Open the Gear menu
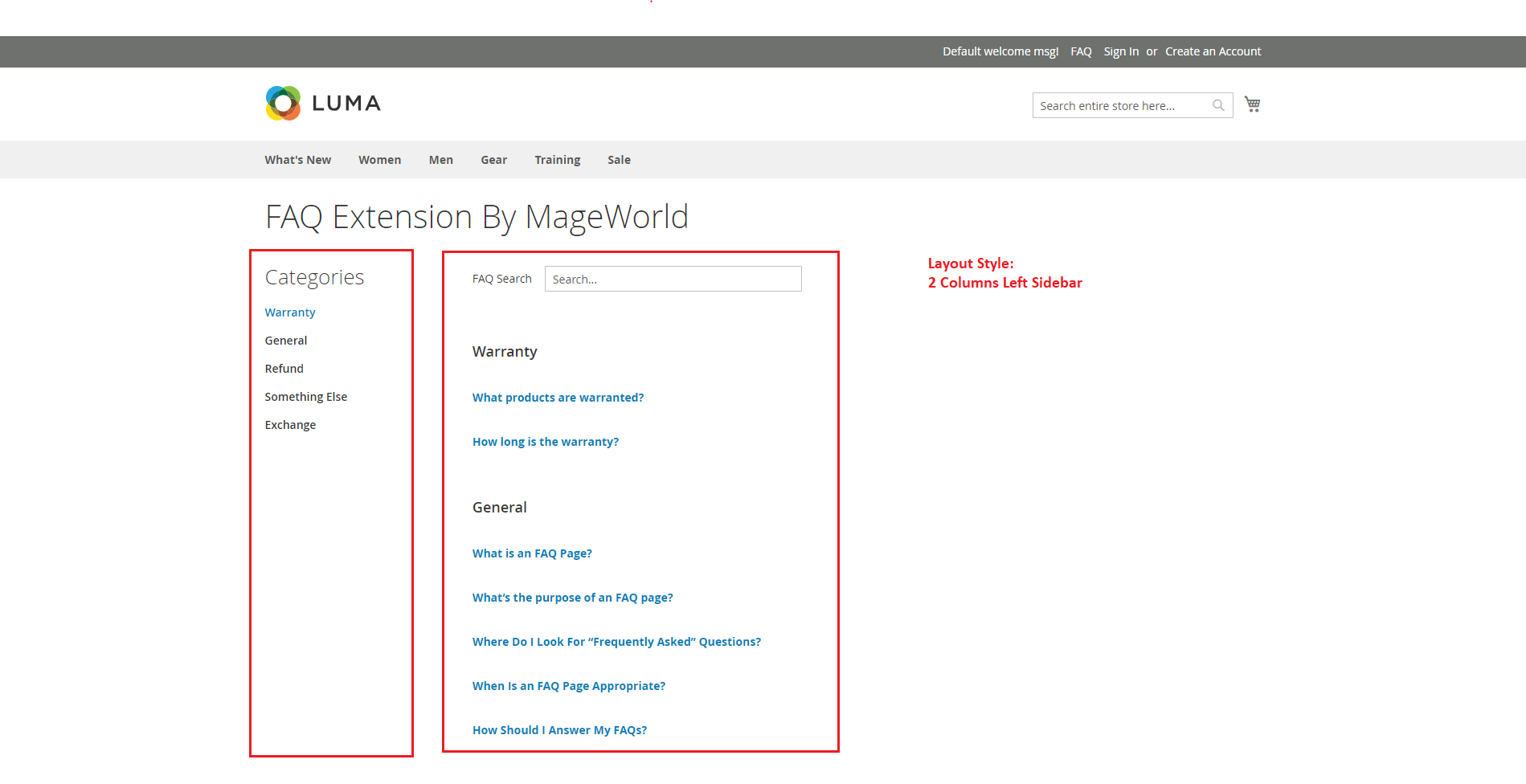 494,160
